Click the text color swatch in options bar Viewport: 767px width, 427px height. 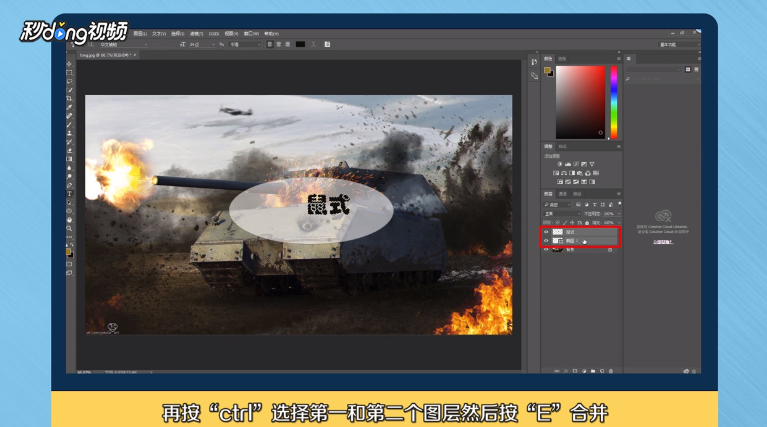pyautogui.click(x=300, y=45)
